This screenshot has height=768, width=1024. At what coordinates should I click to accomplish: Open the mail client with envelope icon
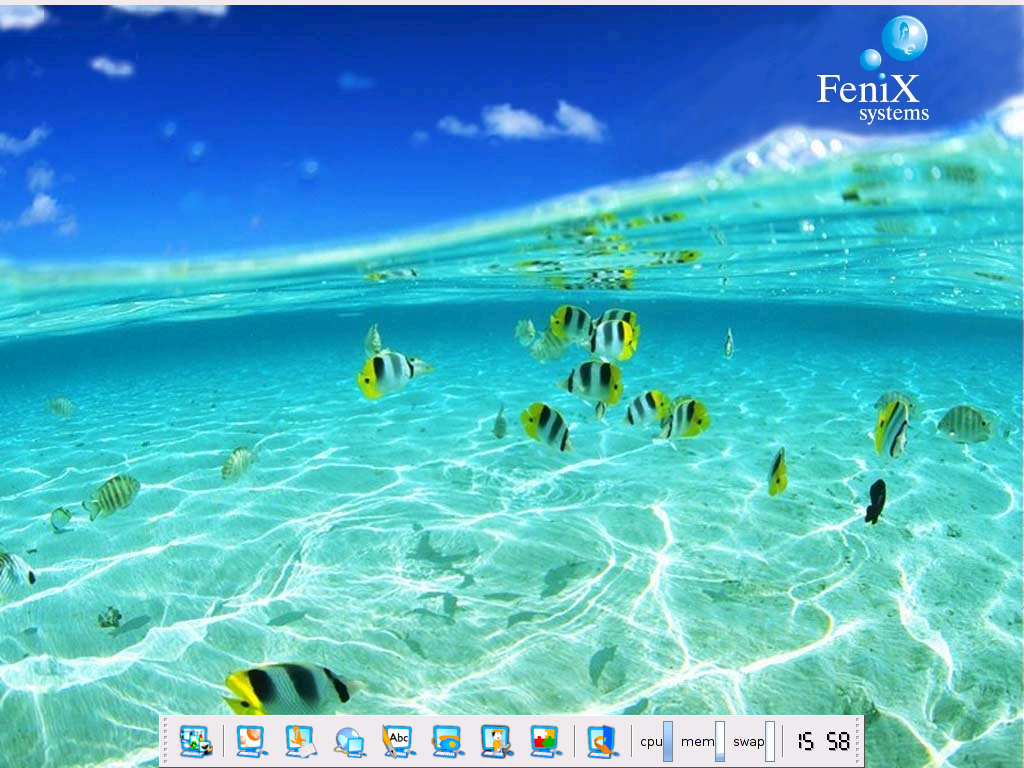tap(300, 741)
